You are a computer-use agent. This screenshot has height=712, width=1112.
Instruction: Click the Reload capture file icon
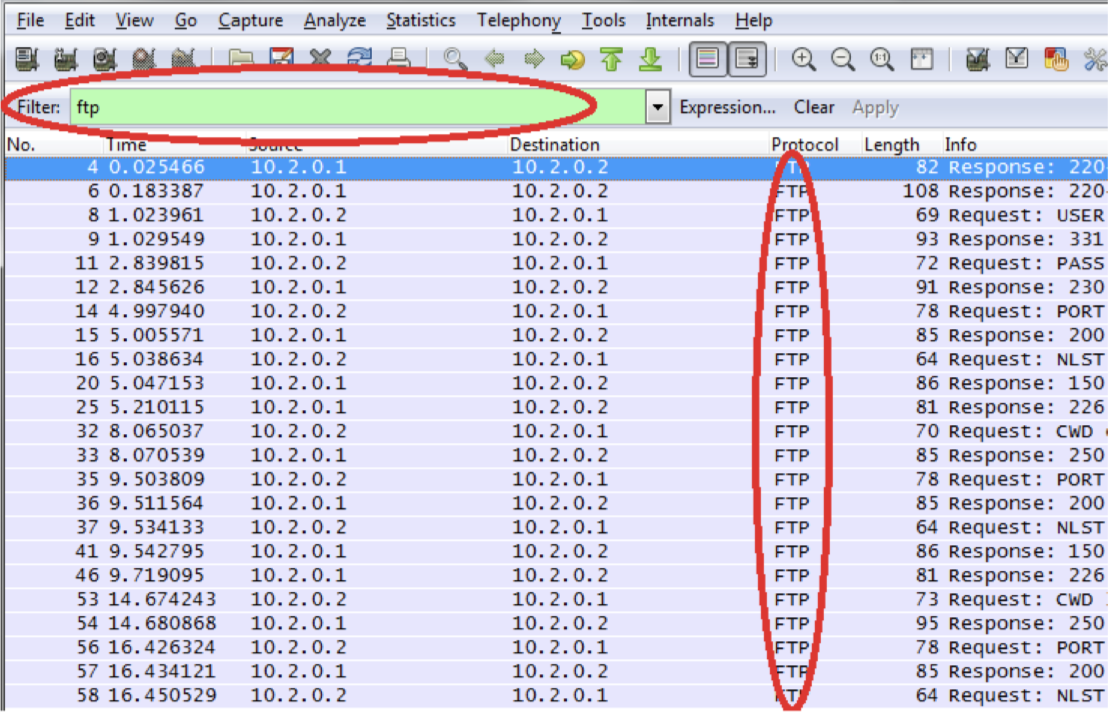(357, 60)
